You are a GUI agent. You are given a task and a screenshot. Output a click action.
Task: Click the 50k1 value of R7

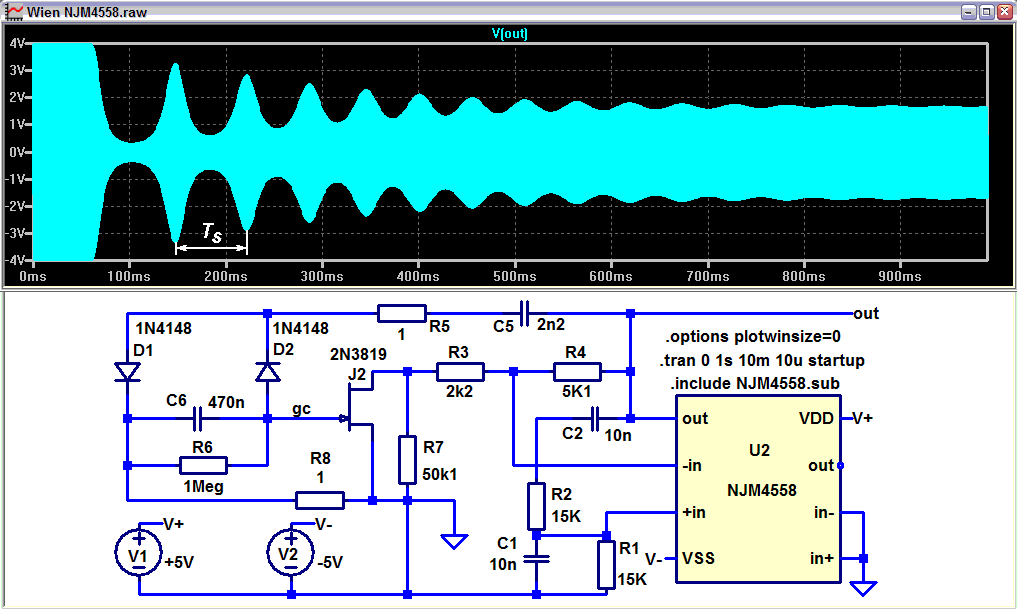click(440, 475)
